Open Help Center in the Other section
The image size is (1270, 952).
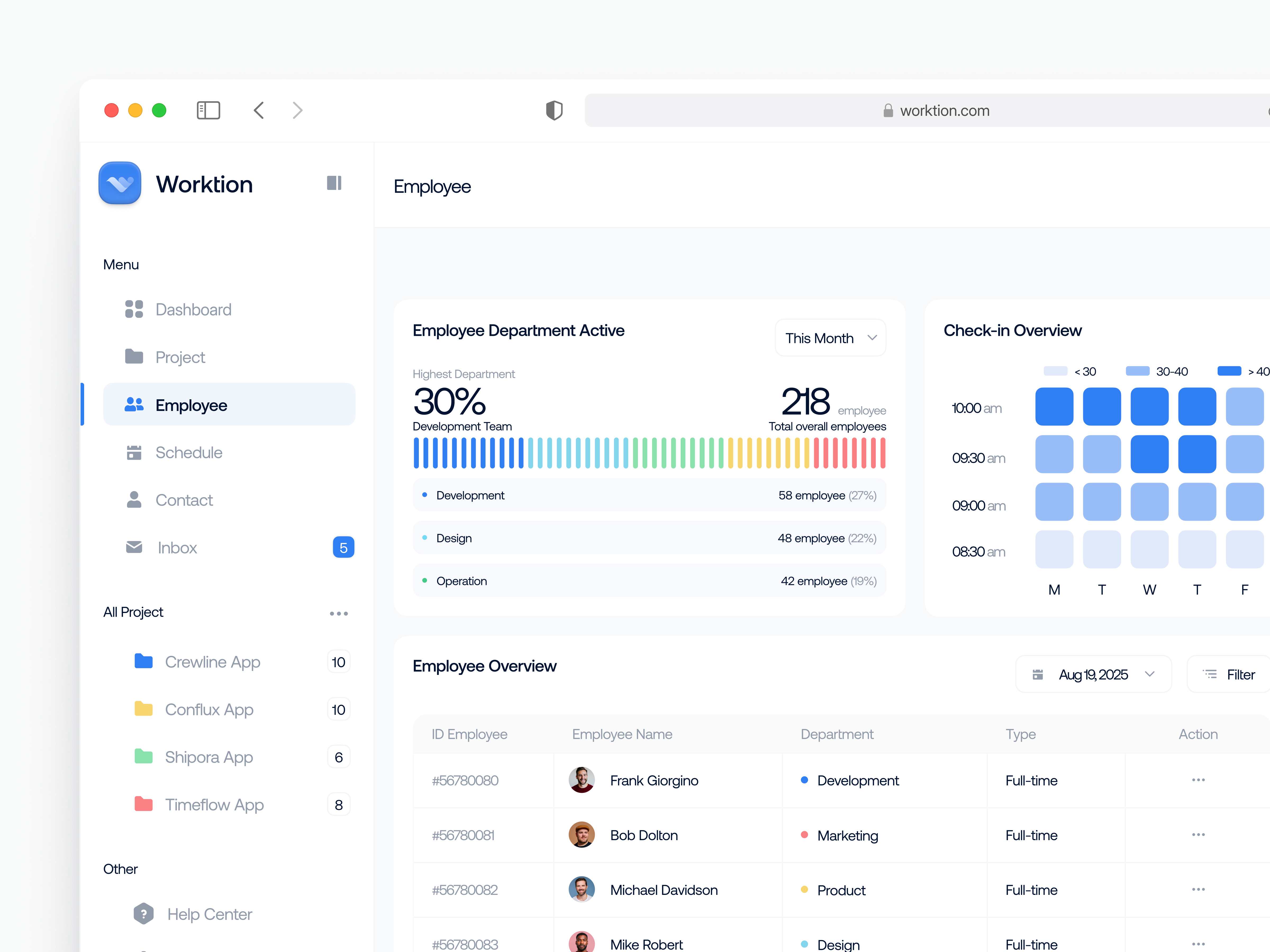point(209,914)
